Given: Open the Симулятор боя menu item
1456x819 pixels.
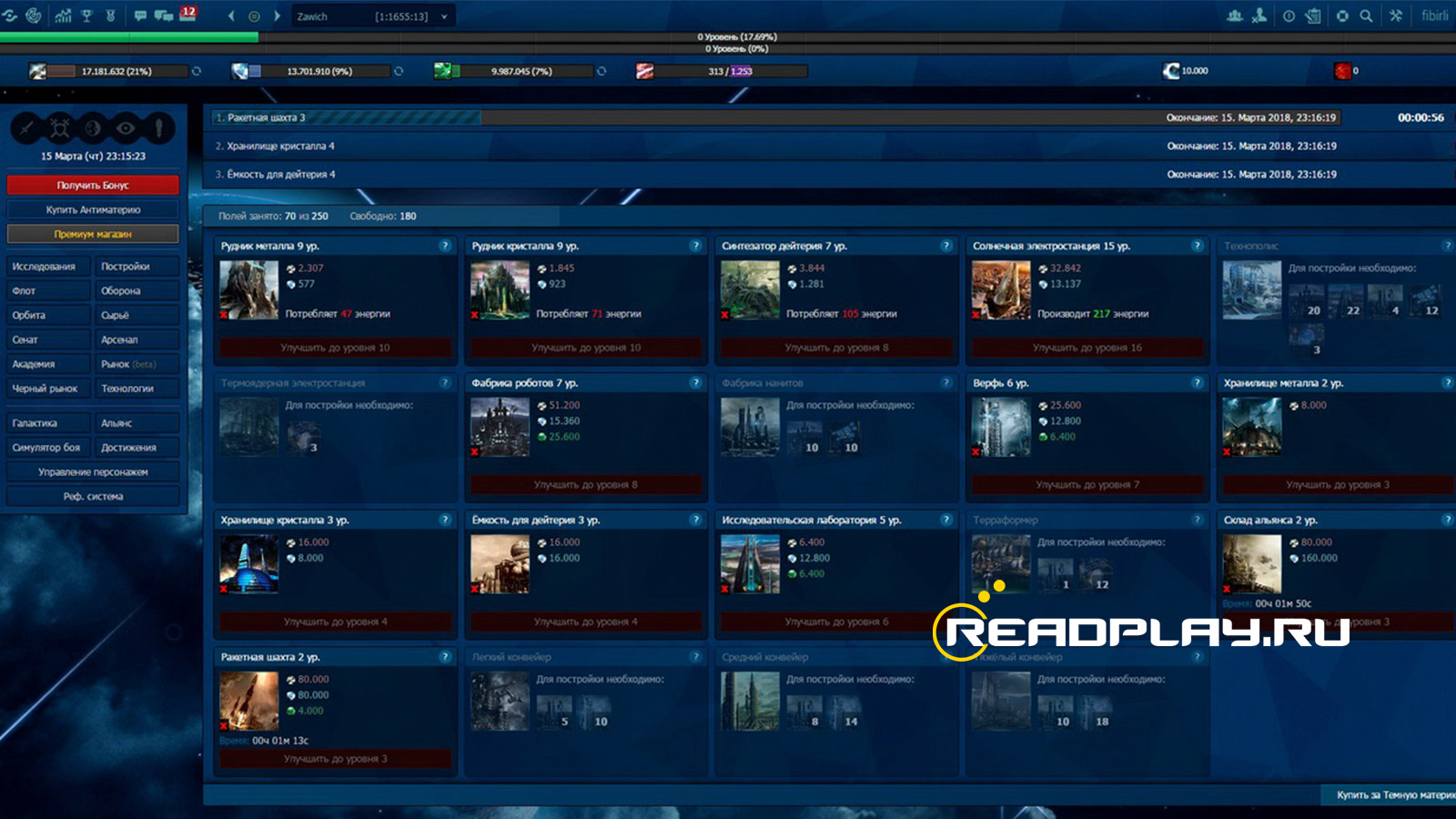Looking at the screenshot, I should tap(48, 448).
